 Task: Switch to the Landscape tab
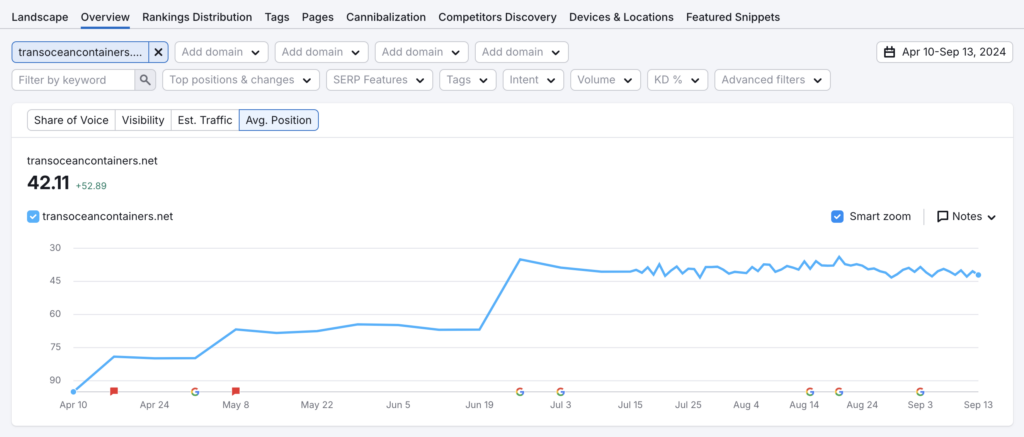(40, 17)
